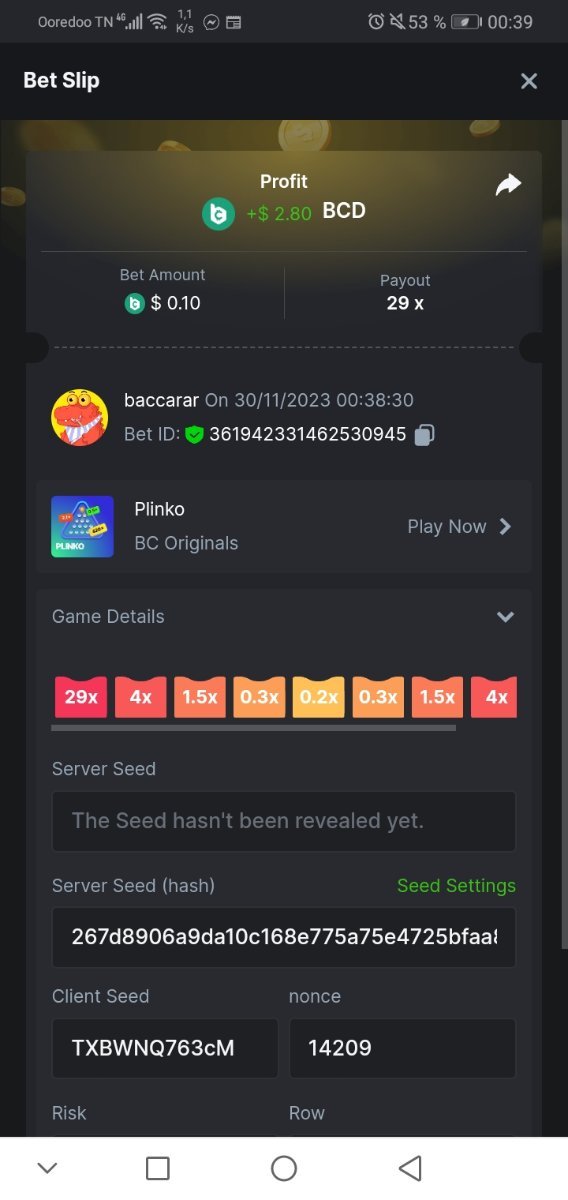This screenshot has height=1200, width=568.
Task: Open Seed Settings
Action: [456, 886]
